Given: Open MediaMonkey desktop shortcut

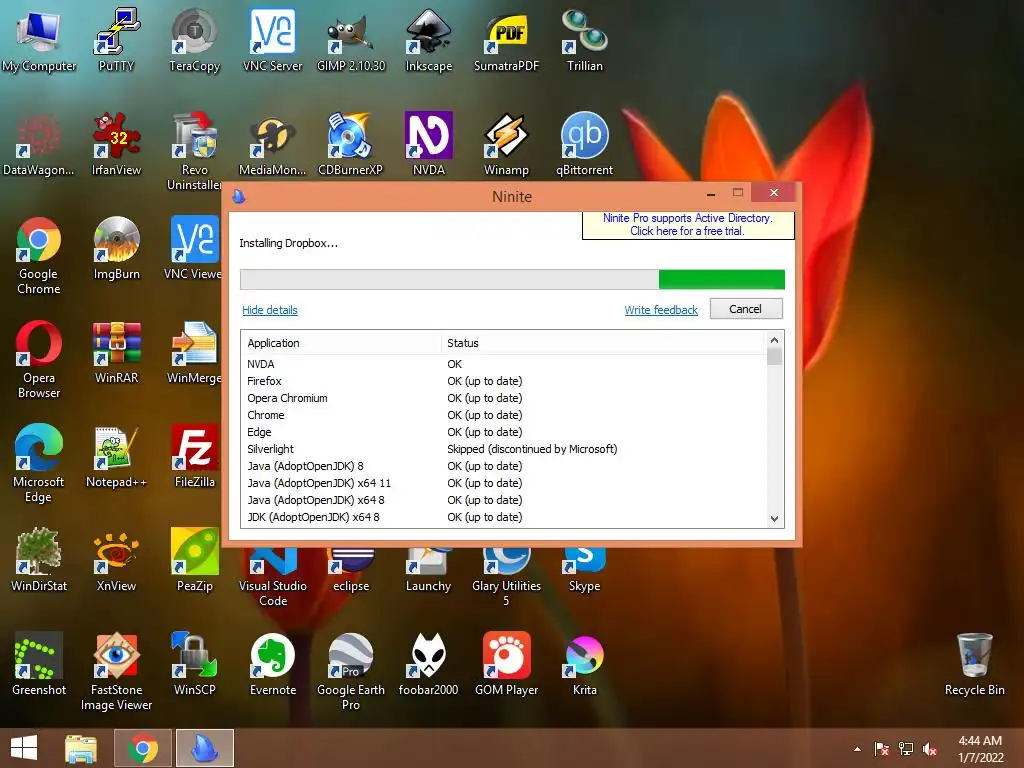Looking at the screenshot, I should tap(272, 144).
